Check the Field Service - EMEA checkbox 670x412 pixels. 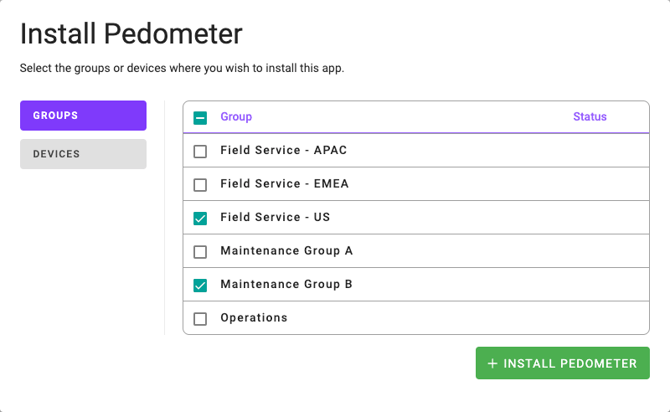tap(200, 185)
